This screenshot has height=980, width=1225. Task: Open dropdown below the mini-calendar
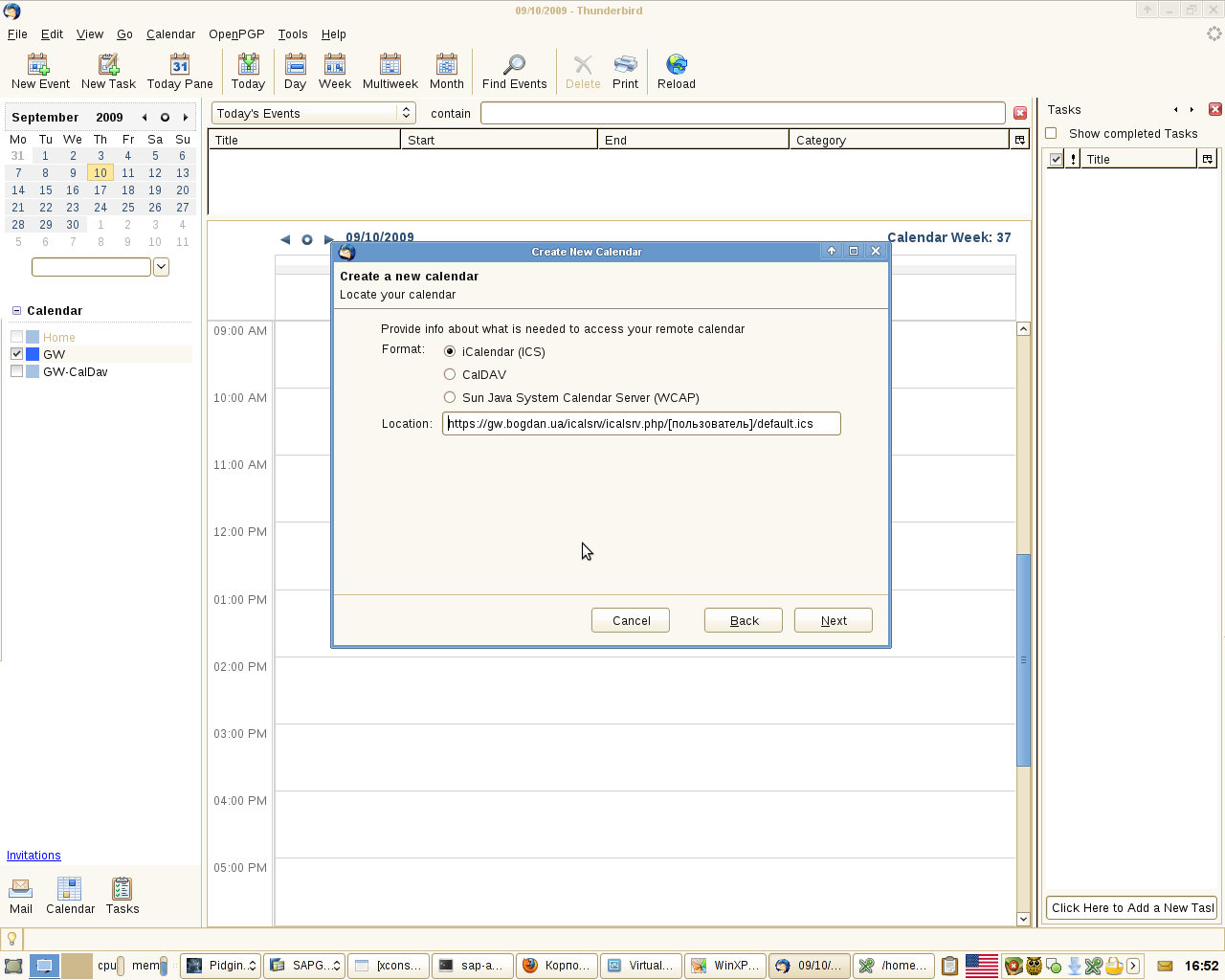coord(162,267)
